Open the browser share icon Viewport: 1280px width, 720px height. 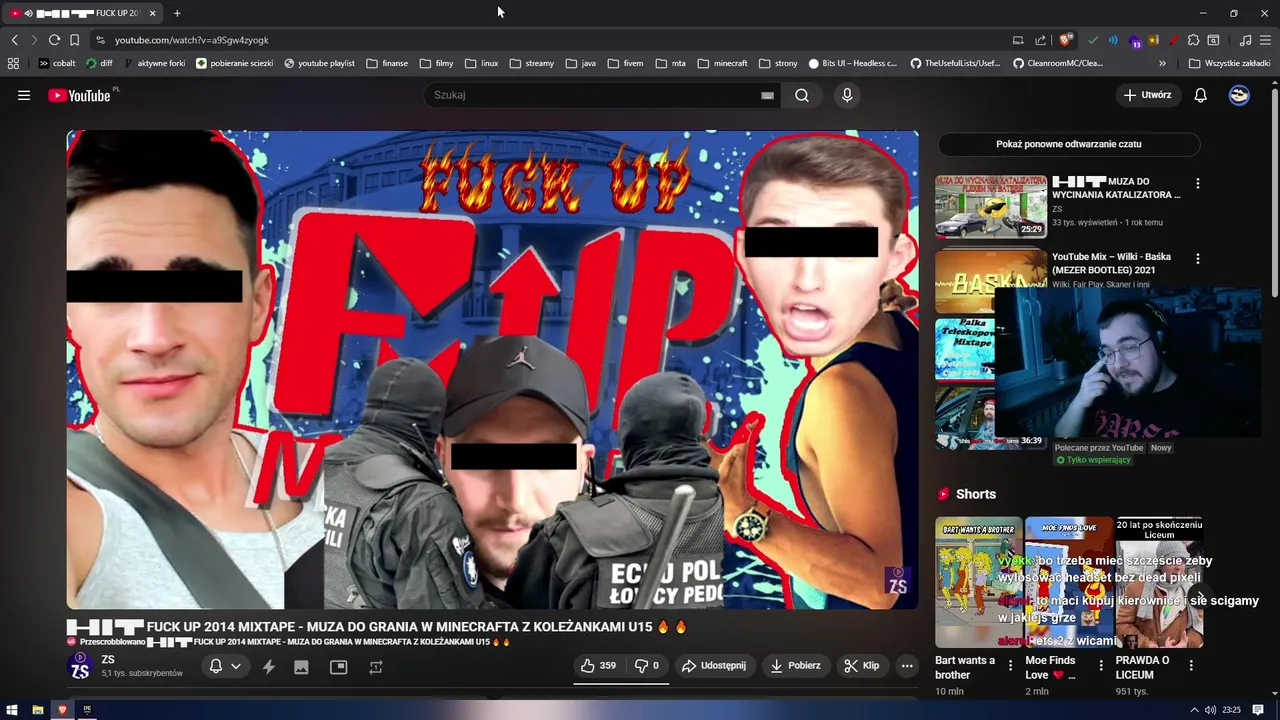[1040, 40]
